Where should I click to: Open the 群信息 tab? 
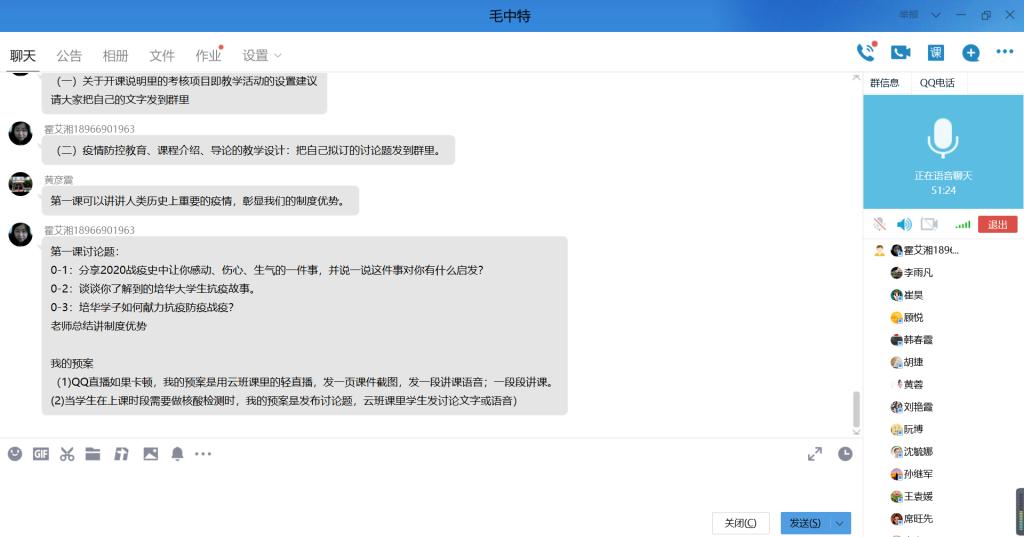pos(885,83)
